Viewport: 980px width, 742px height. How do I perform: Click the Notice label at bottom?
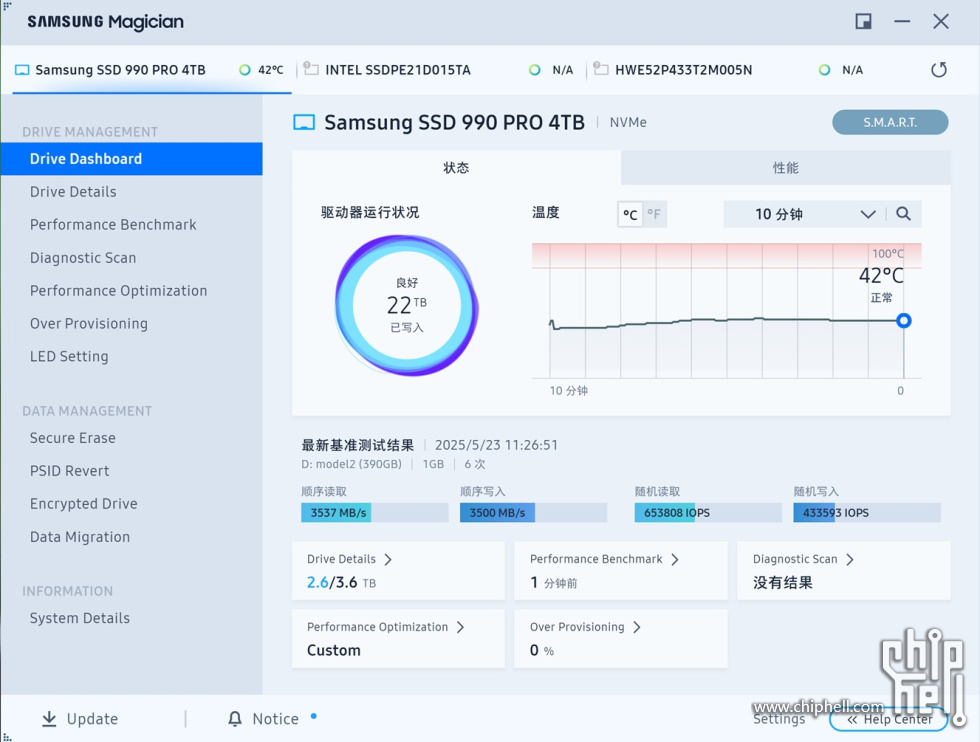click(275, 719)
